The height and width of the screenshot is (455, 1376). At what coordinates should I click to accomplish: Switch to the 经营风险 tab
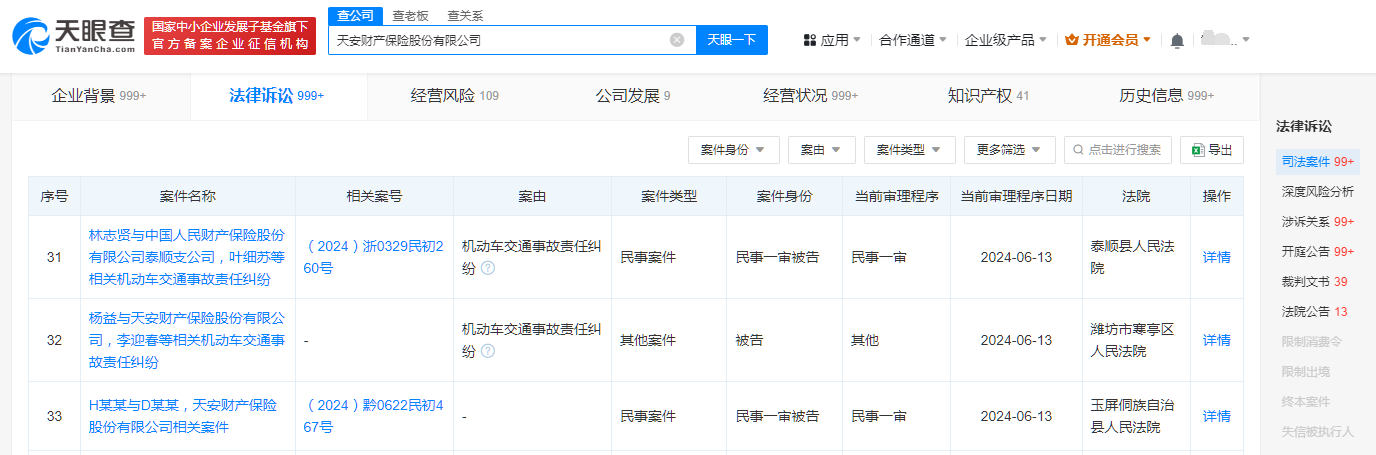[x=455, y=96]
